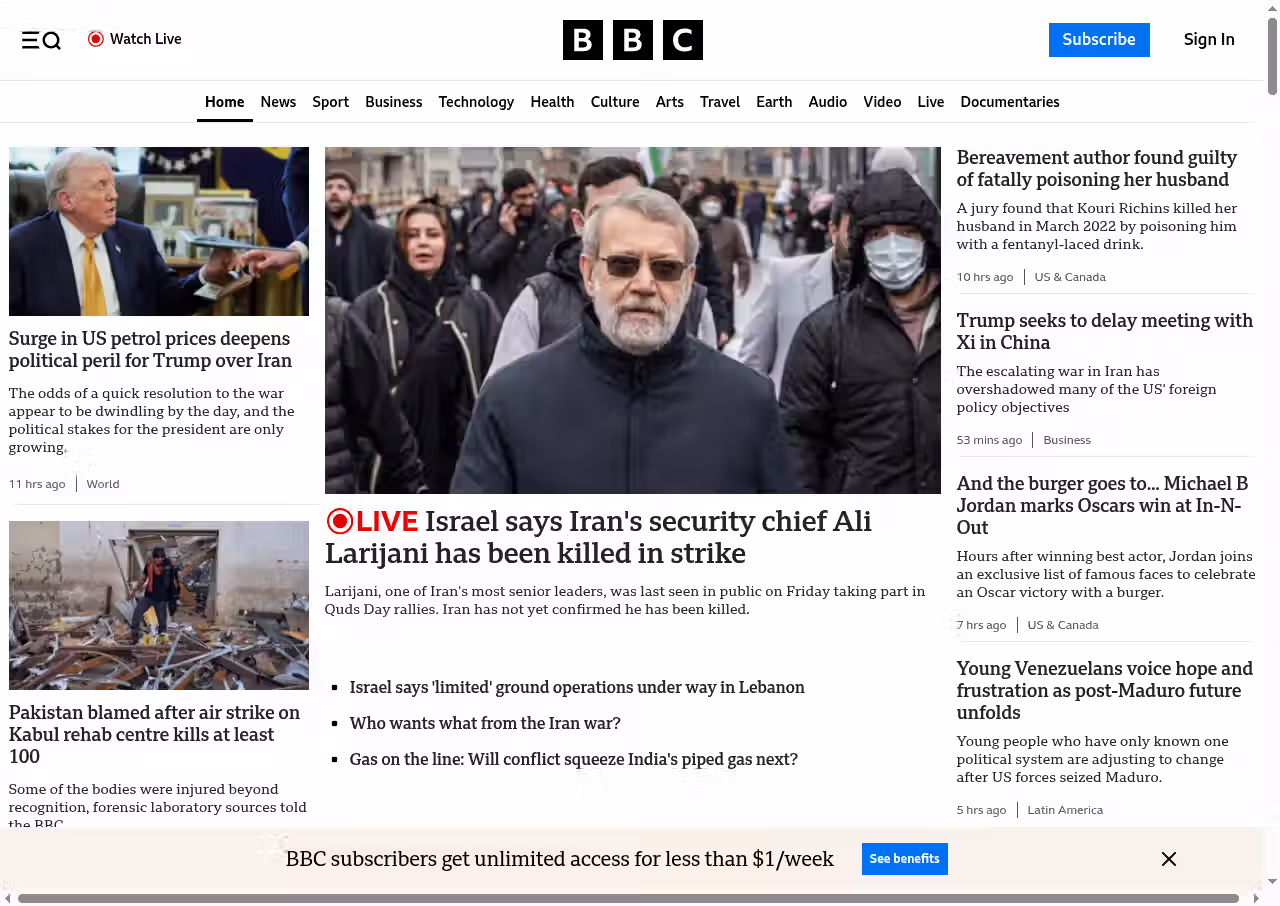Click the BBC logo
This screenshot has height=906, width=1280.
[632, 40]
